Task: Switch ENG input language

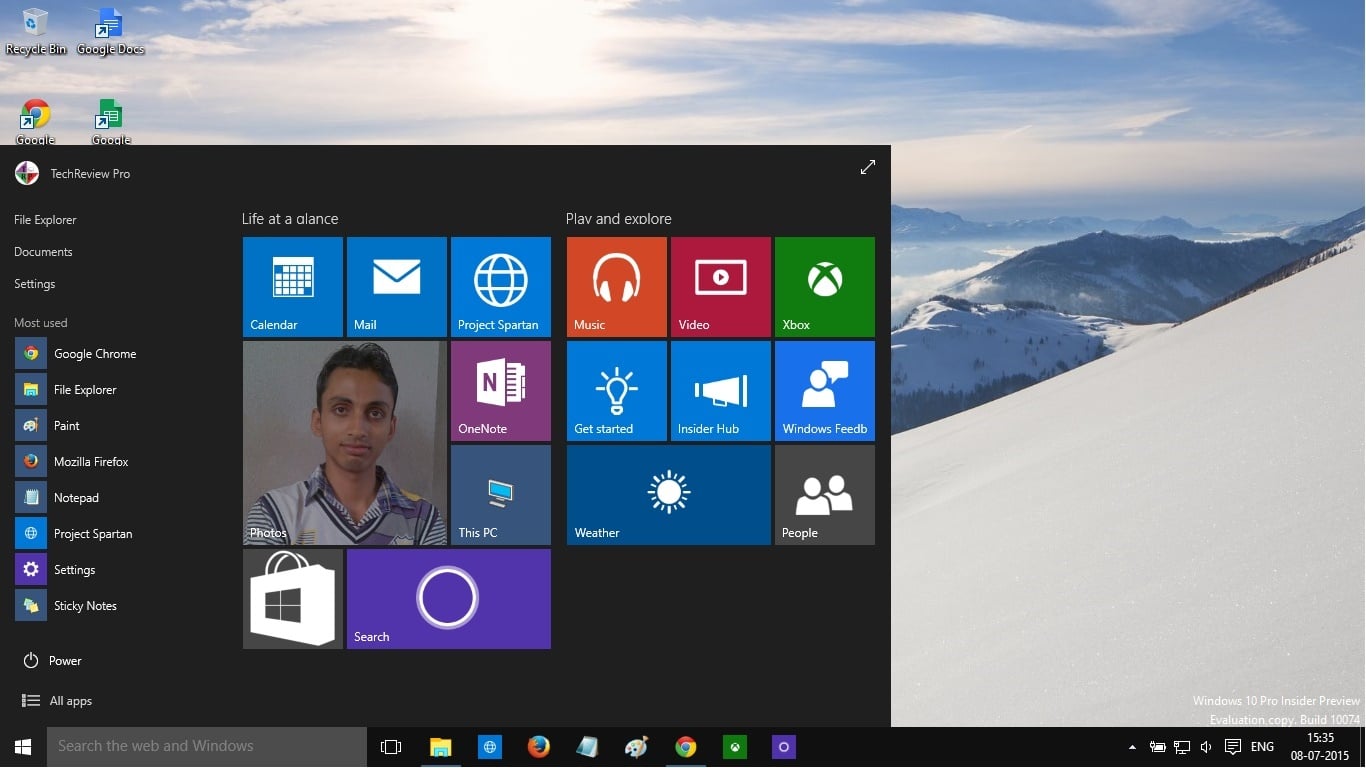Action: click(x=1262, y=747)
